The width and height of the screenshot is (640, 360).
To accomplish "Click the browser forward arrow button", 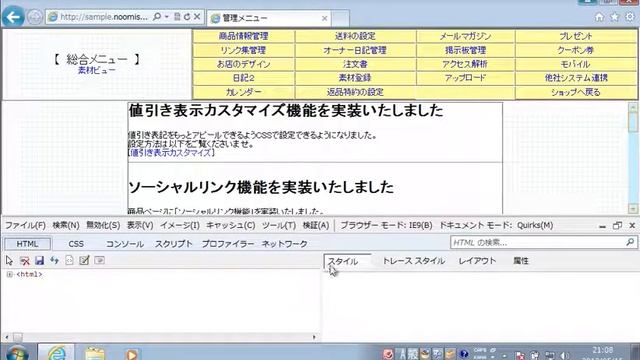I will click(35, 17).
